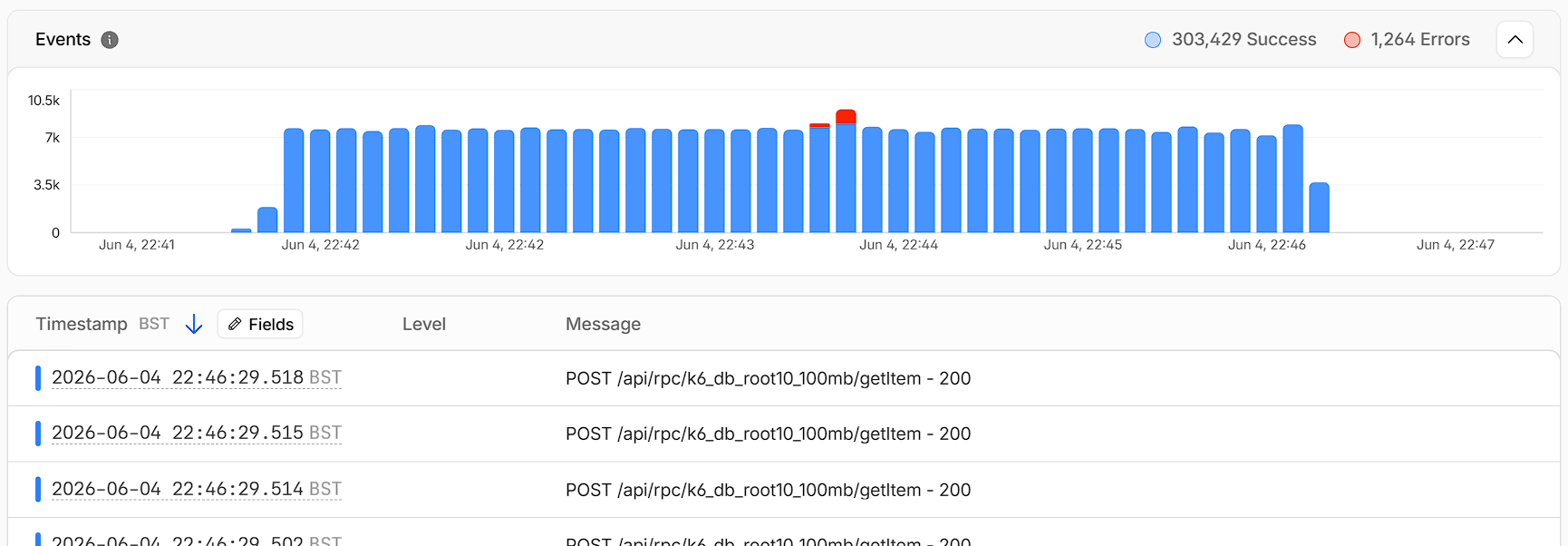The image size is (1568, 546).
Task: Click the blue Success legend circle
Action: click(1153, 40)
